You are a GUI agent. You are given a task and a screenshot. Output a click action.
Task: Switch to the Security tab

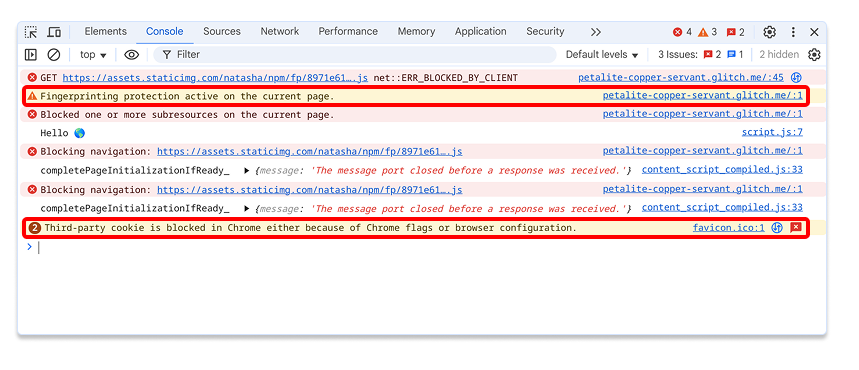[545, 32]
